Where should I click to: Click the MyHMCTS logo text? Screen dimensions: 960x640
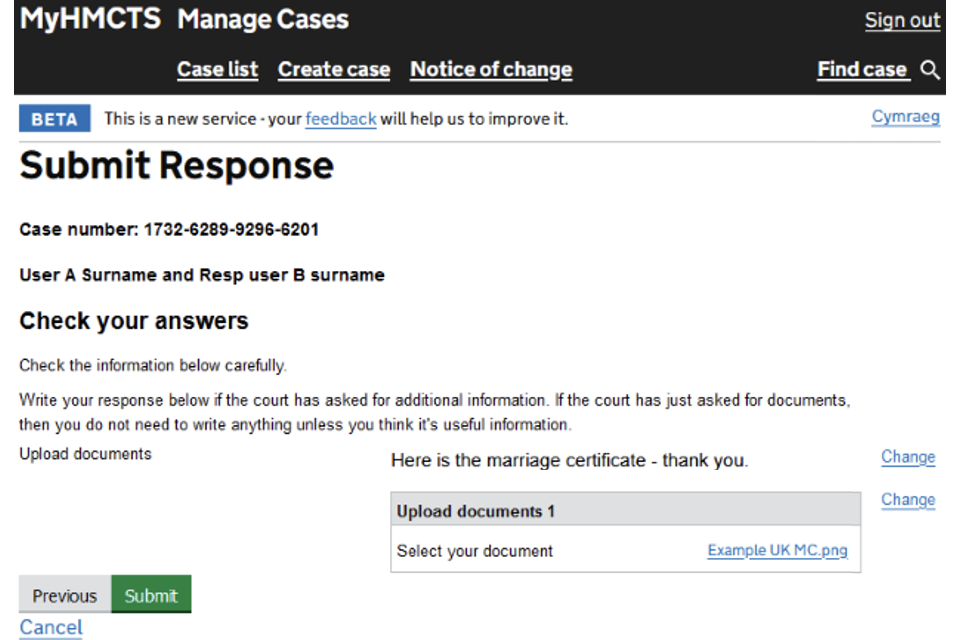coord(90,19)
